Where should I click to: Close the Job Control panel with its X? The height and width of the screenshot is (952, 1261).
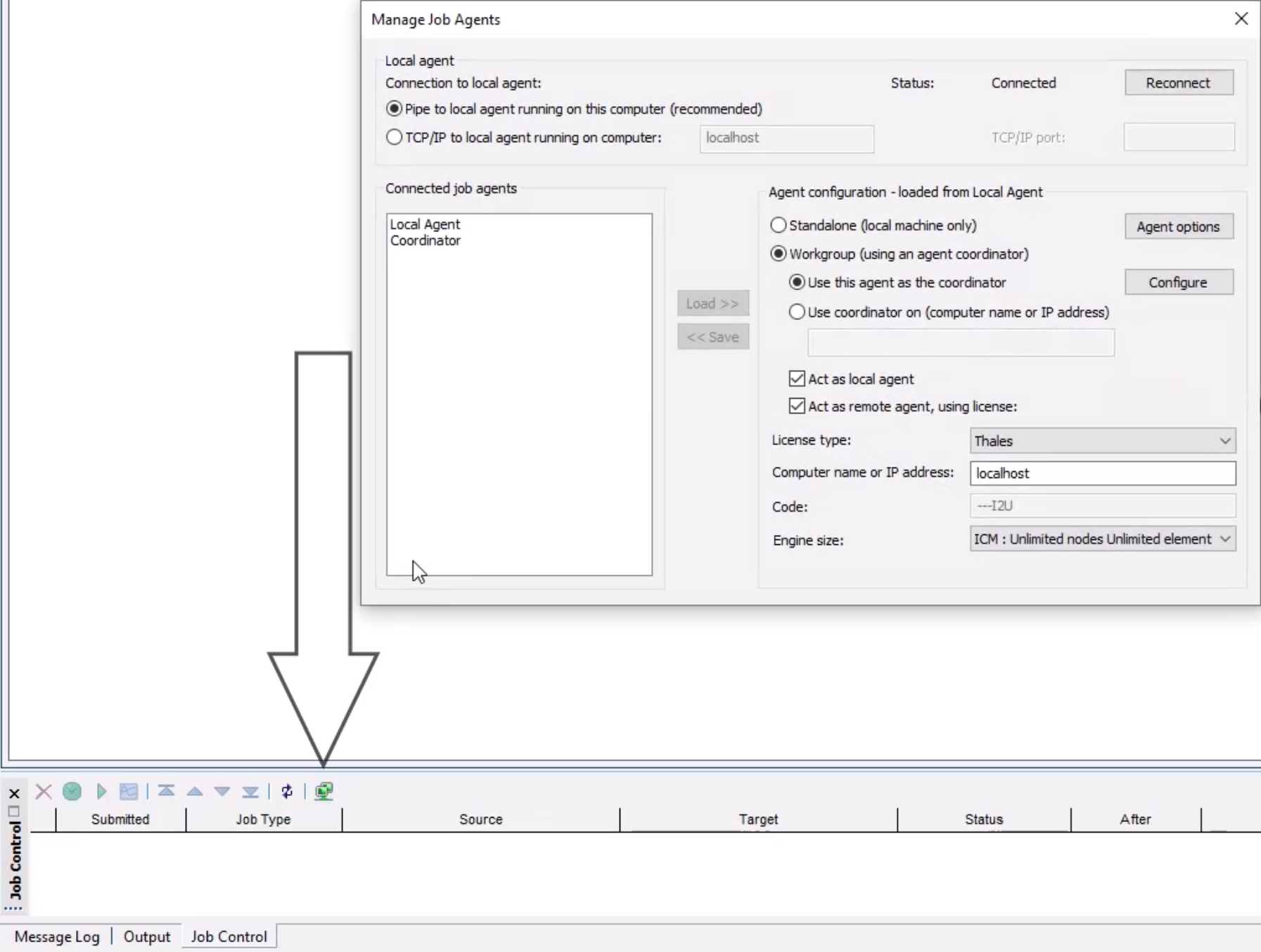tap(14, 794)
